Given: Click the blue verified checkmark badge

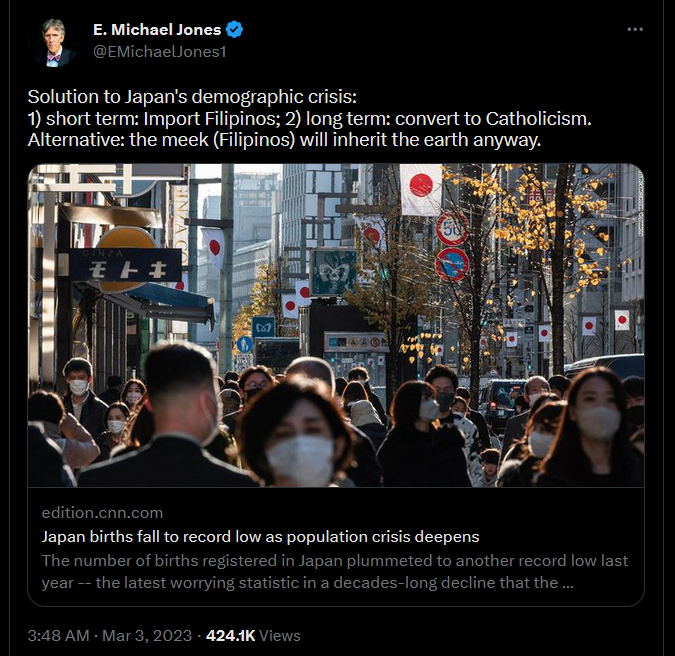Looking at the screenshot, I should (x=234, y=30).
